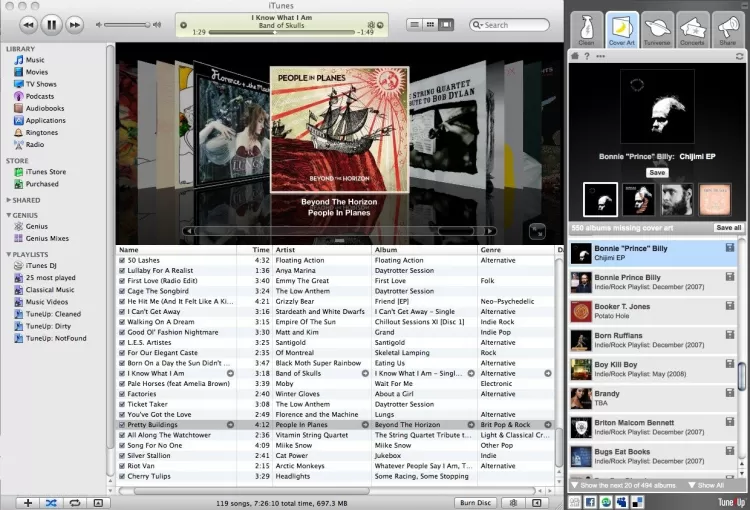Collapse the Genius section

[x=9, y=215]
